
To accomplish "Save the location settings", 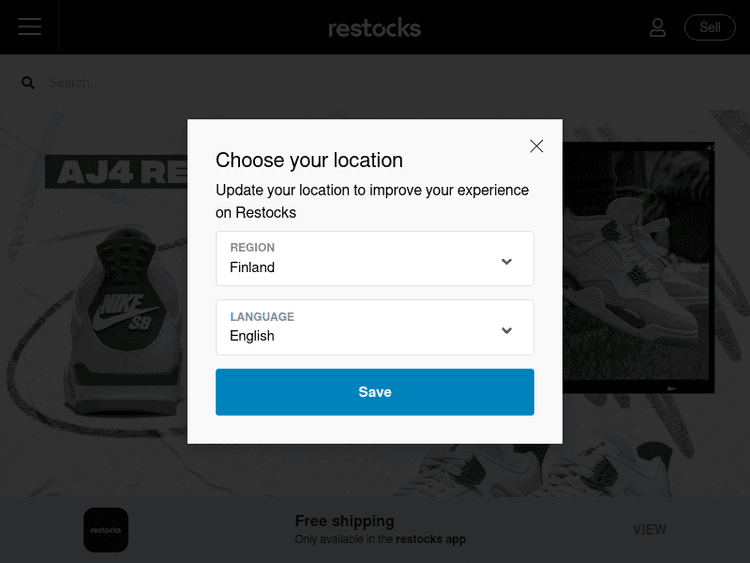I will coord(374,392).
